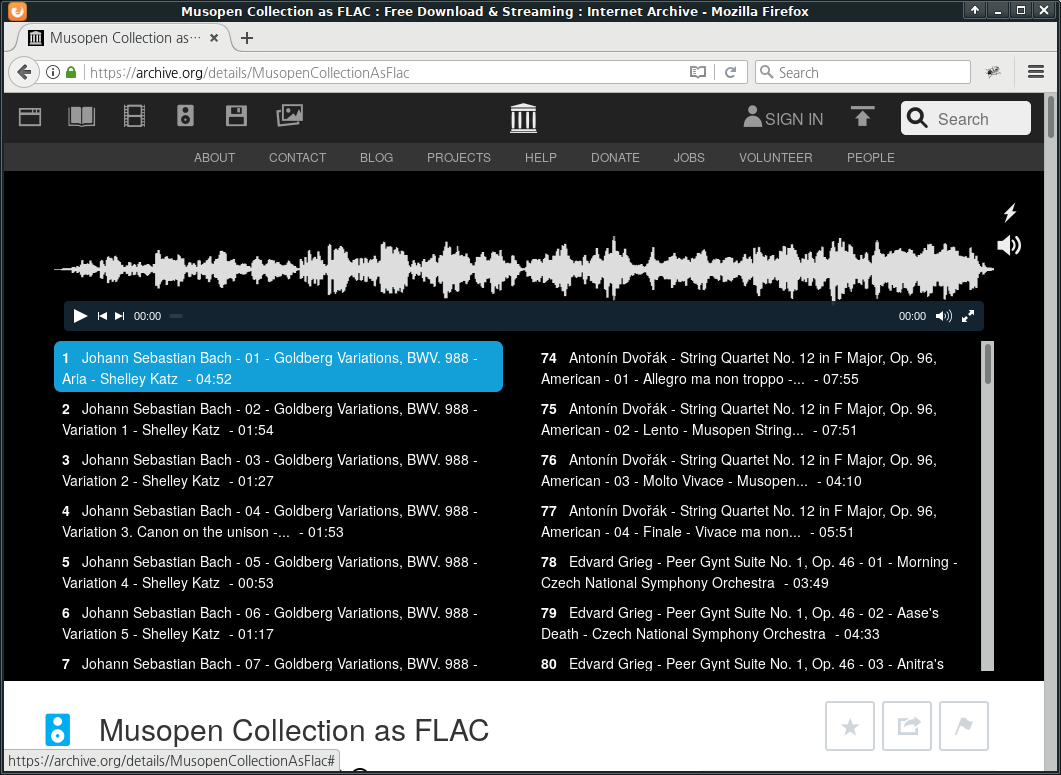Screen dimensions: 1061x775
Task: Close the Musopen Collection tab
Action: pos(214,38)
